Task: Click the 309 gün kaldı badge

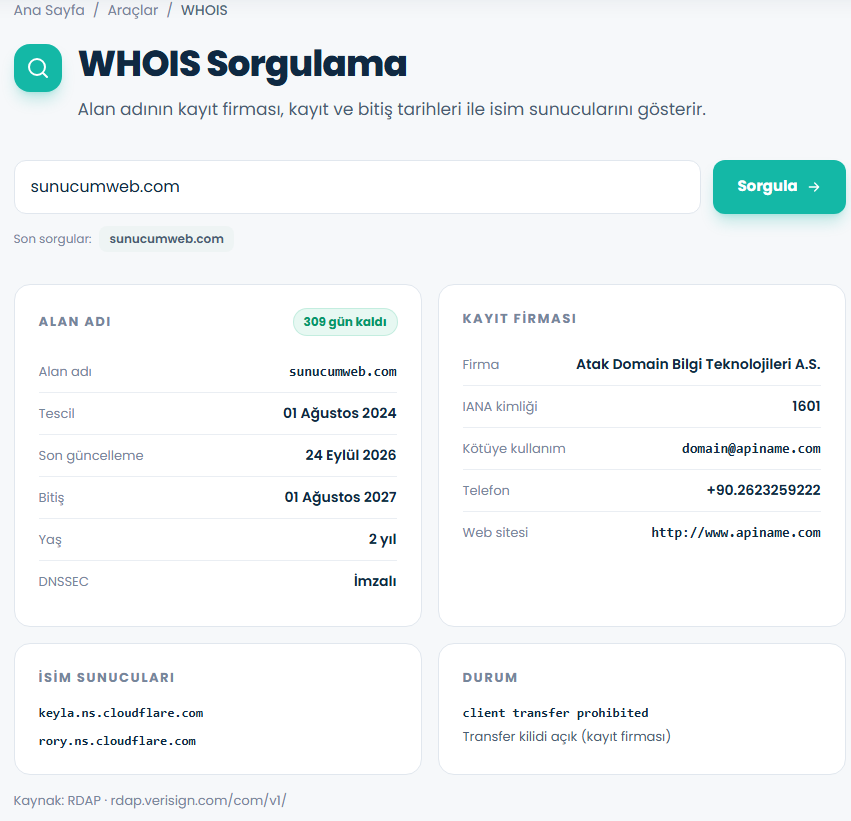Action: (345, 322)
